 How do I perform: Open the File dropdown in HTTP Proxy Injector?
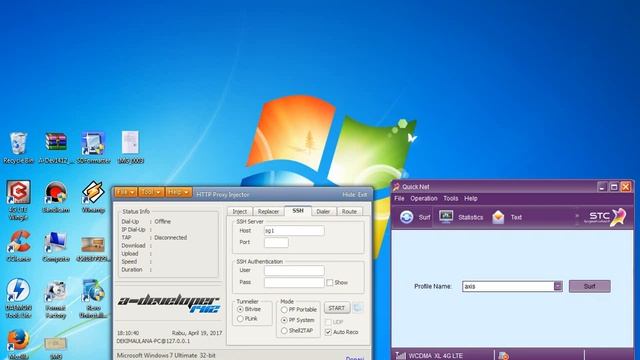tap(126, 192)
